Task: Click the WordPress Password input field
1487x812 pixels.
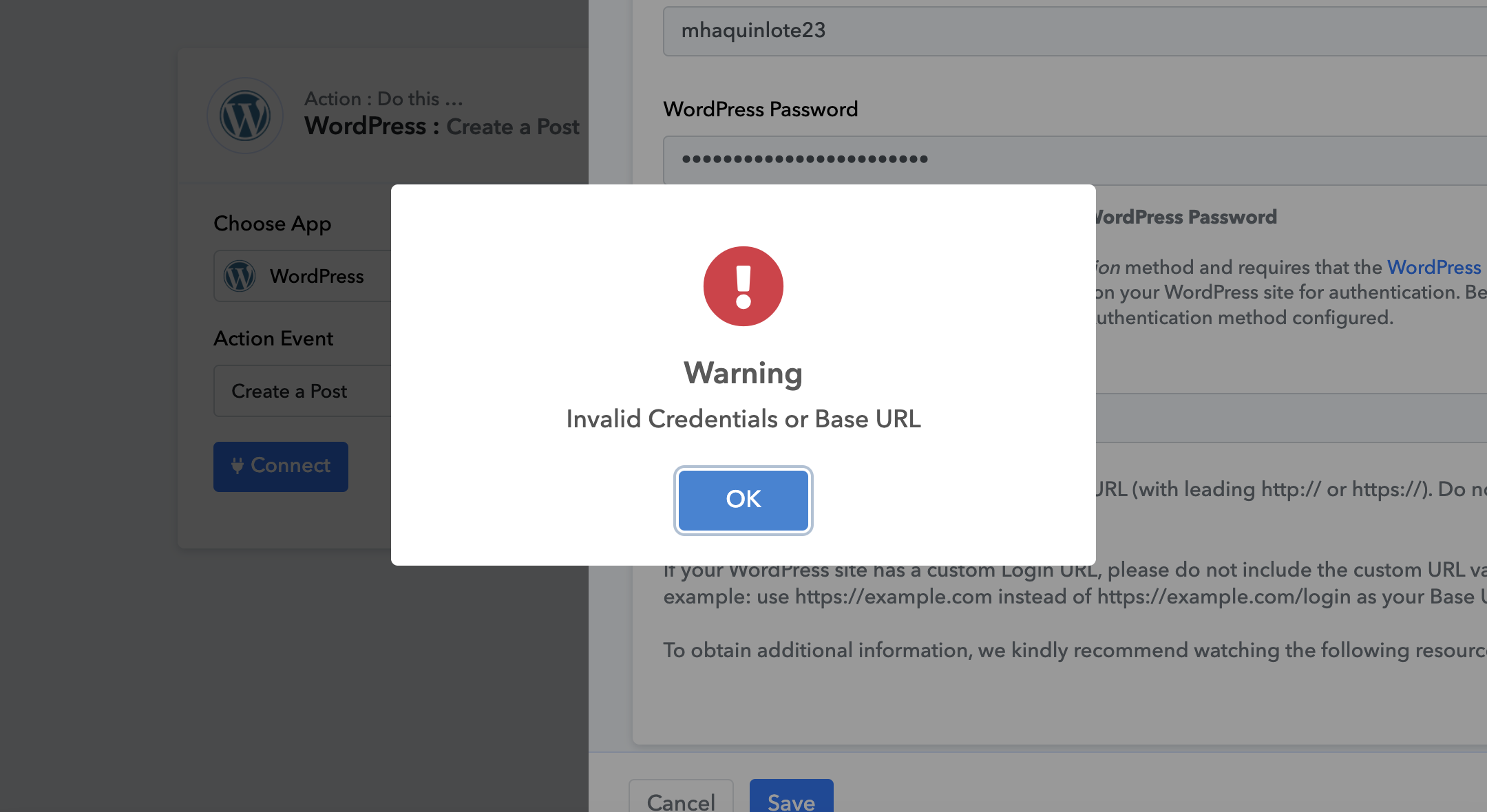Action: [x=1075, y=160]
